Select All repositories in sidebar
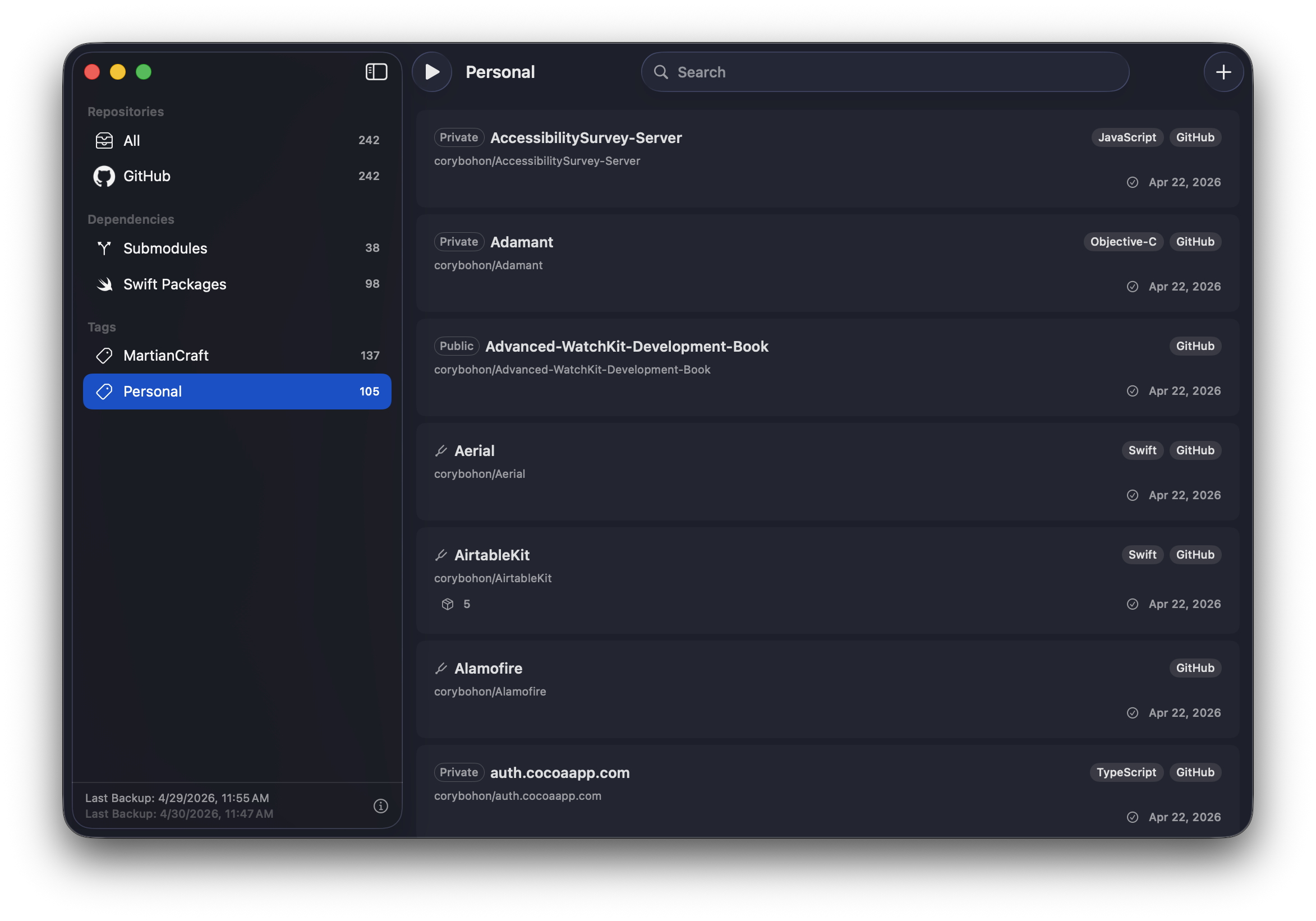 click(x=237, y=140)
